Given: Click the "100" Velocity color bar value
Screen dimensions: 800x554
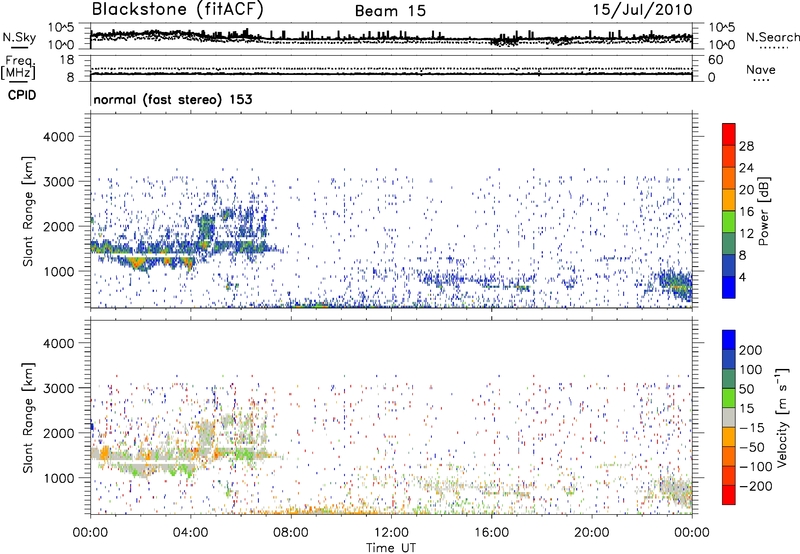Looking at the screenshot, I should point(751,370).
